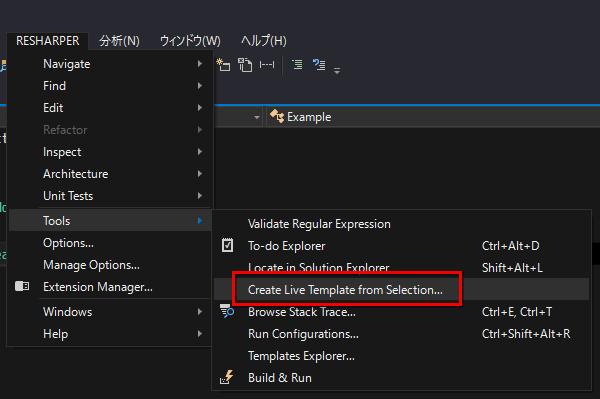The width and height of the screenshot is (600, 399).
Task: Open the RESHARPER menu
Action: point(47,41)
